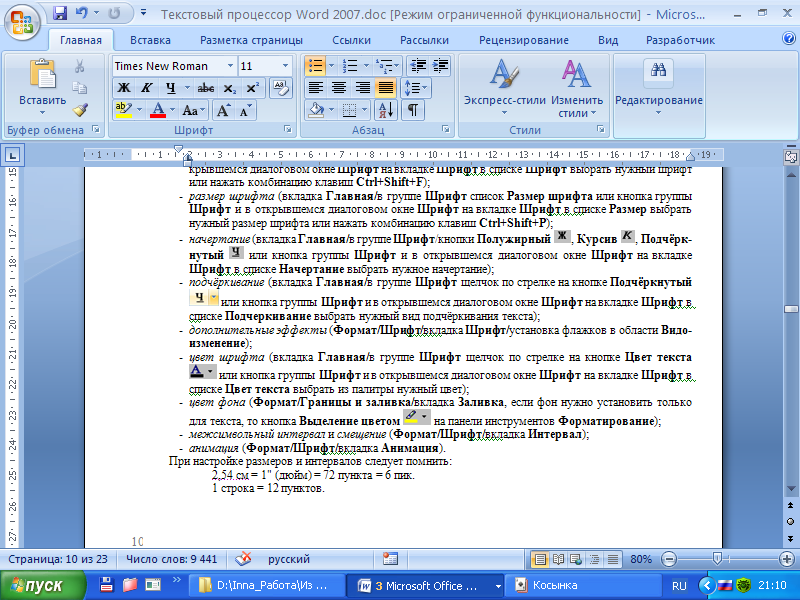Redo action in quick access toolbar

114,13
